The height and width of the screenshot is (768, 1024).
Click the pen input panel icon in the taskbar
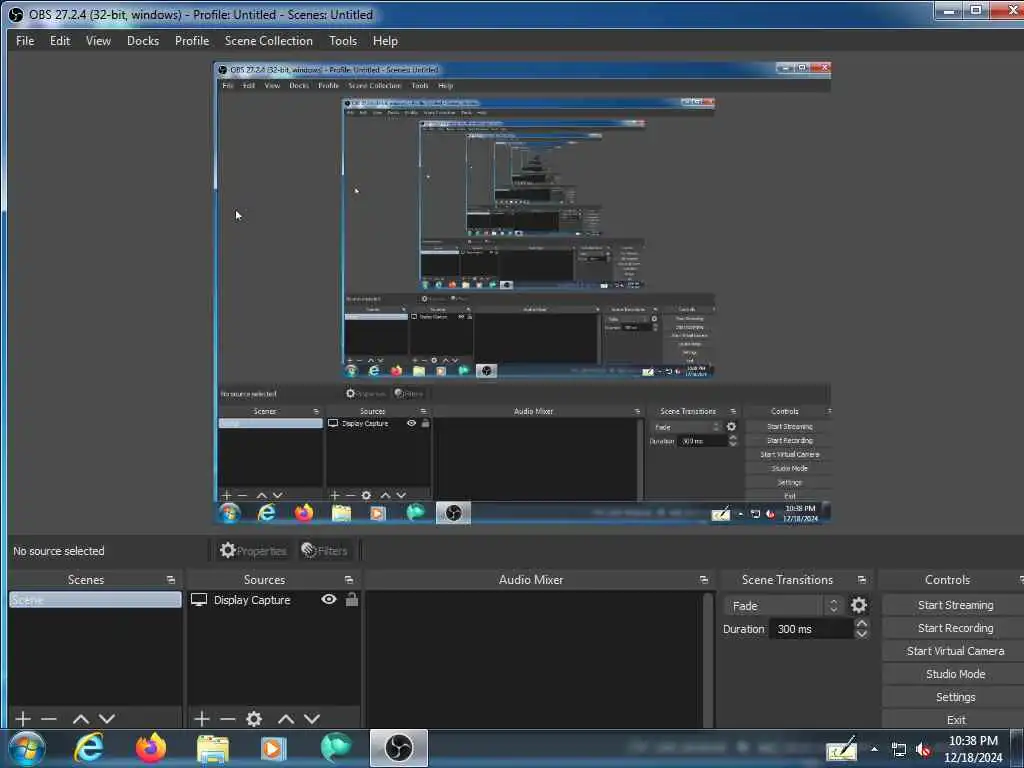pos(842,749)
